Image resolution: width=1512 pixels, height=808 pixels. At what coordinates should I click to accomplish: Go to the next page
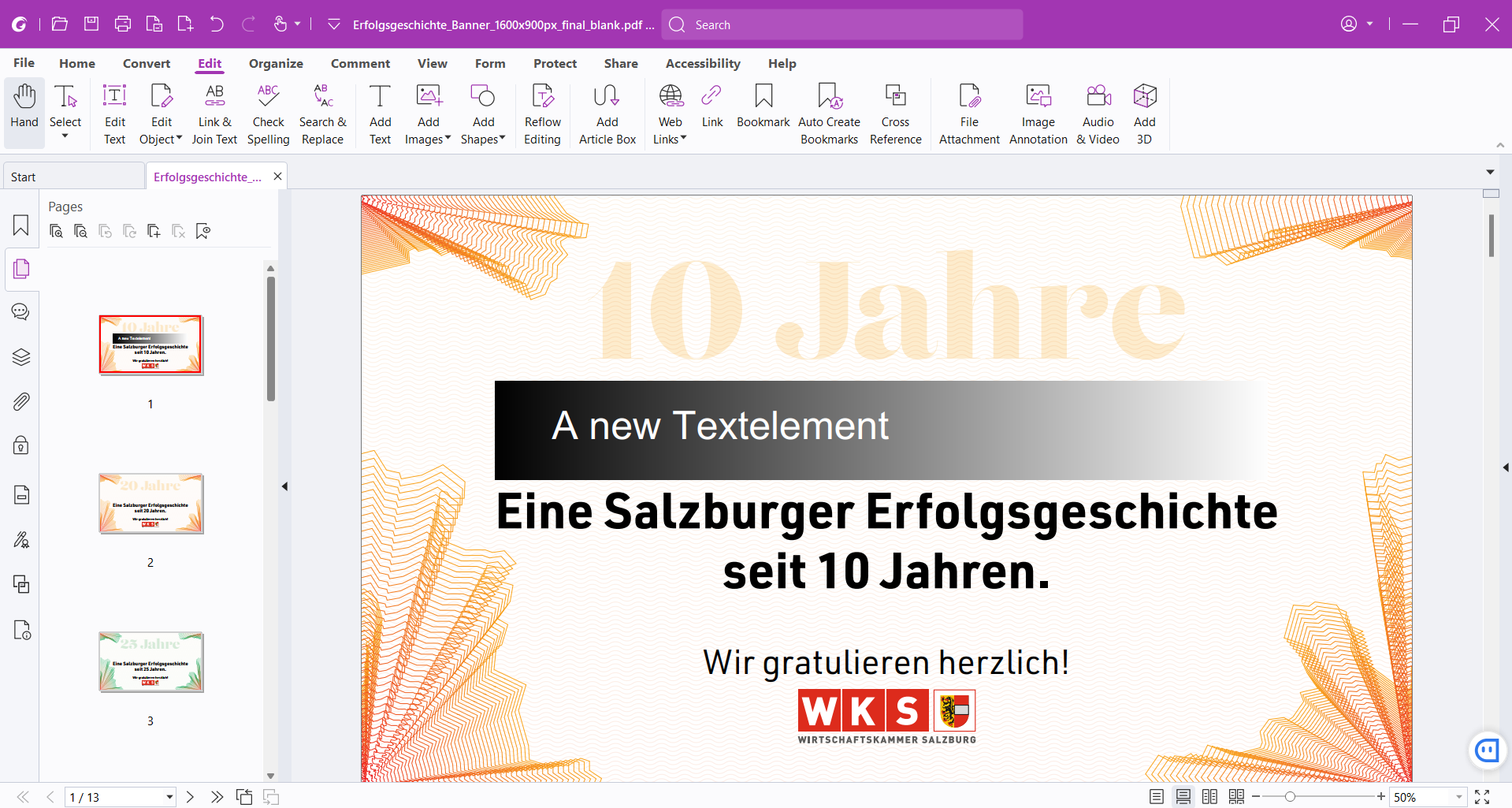click(190, 797)
